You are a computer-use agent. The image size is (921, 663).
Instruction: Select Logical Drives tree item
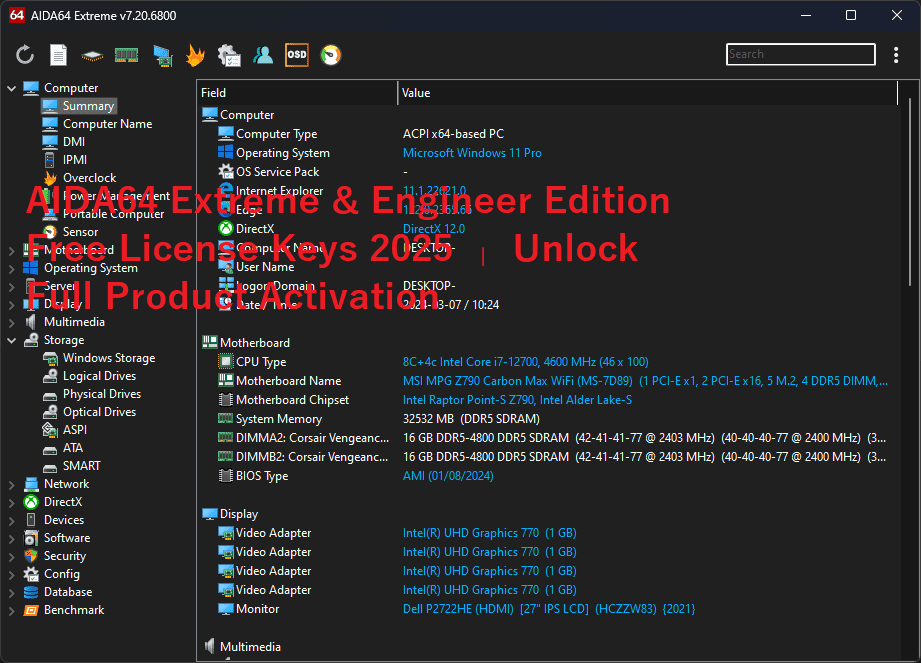pyautogui.click(x=99, y=376)
